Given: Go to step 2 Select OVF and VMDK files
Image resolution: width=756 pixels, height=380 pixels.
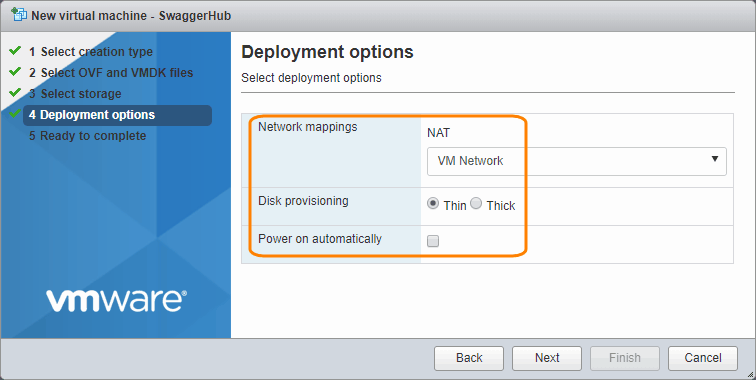Looking at the screenshot, I should [x=111, y=73].
